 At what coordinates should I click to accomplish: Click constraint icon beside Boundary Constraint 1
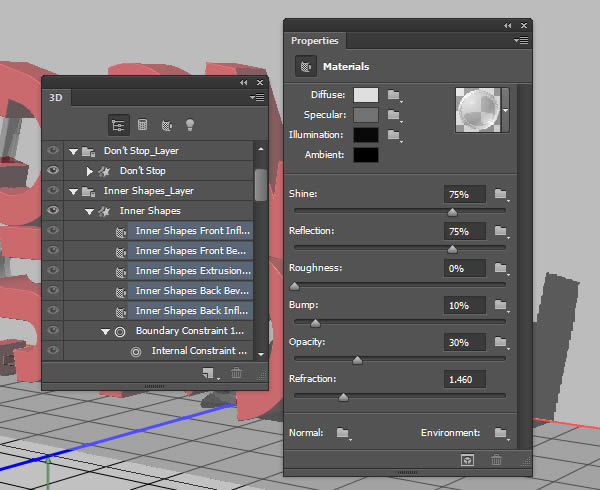[x=120, y=332]
